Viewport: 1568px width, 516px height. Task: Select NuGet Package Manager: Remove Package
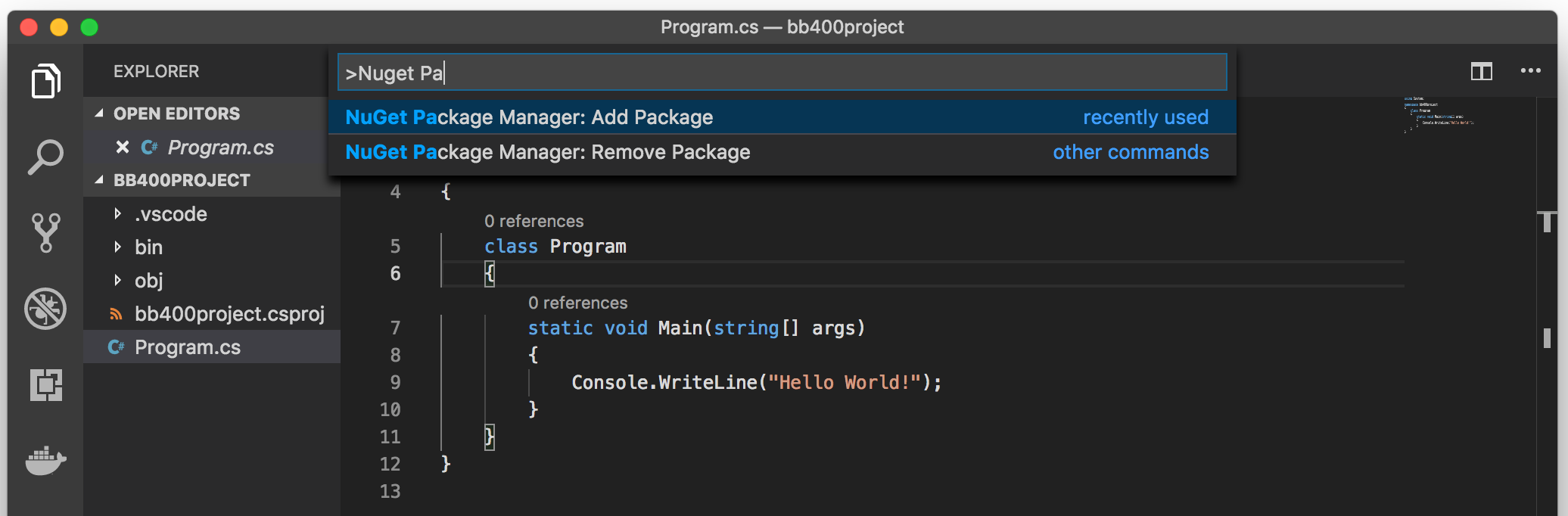pos(549,152)
